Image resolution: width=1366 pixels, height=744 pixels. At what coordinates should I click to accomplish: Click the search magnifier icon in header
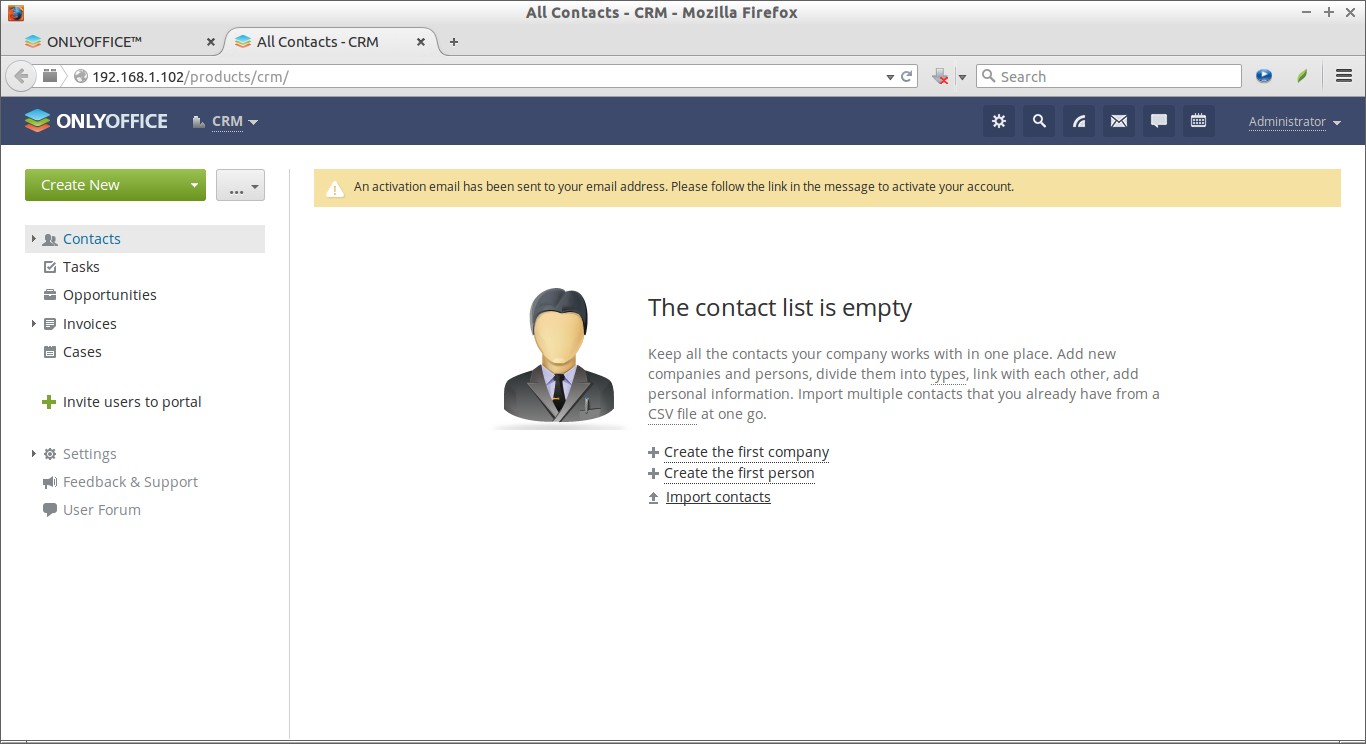1039,121
